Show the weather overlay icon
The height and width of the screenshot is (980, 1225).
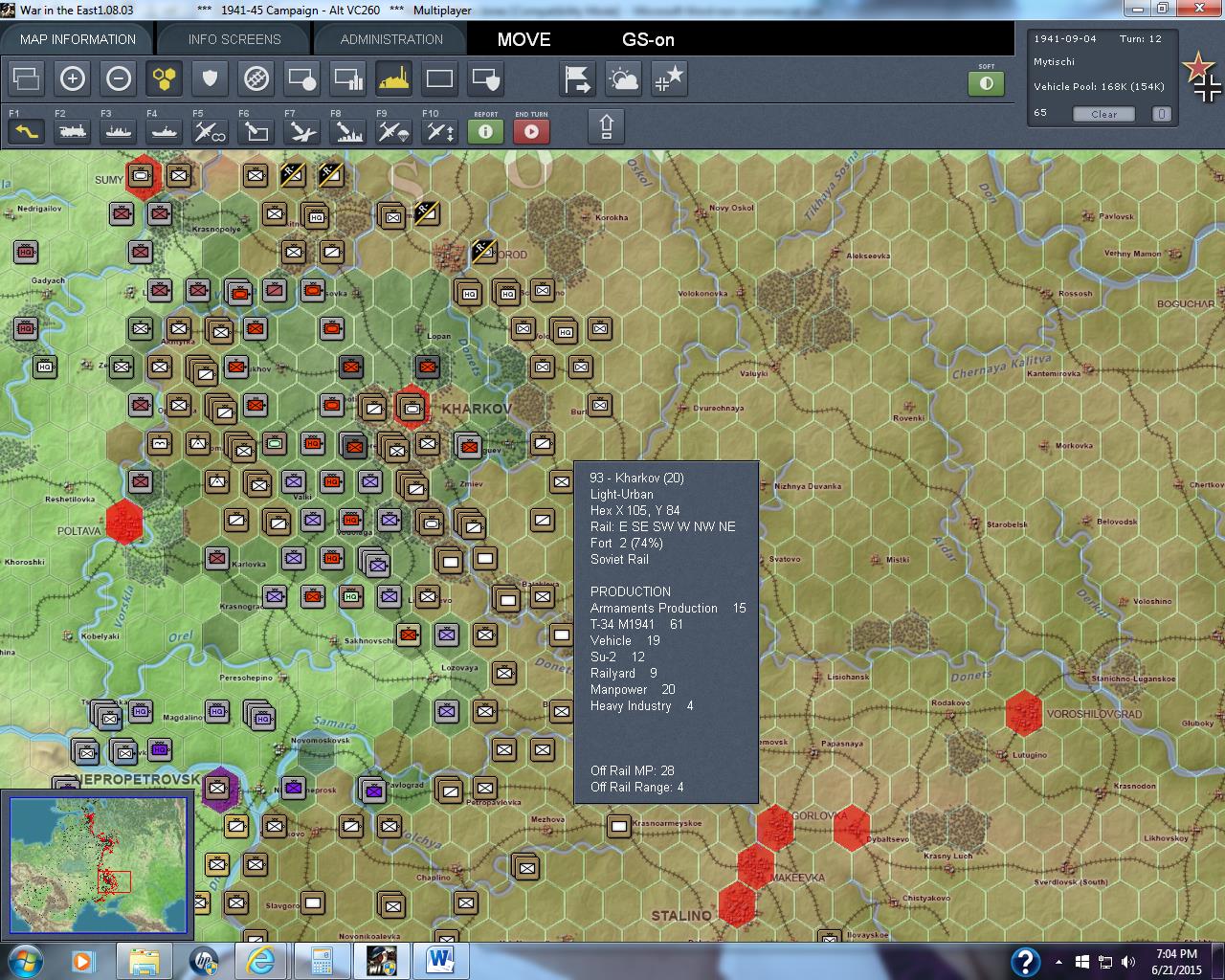624,78
